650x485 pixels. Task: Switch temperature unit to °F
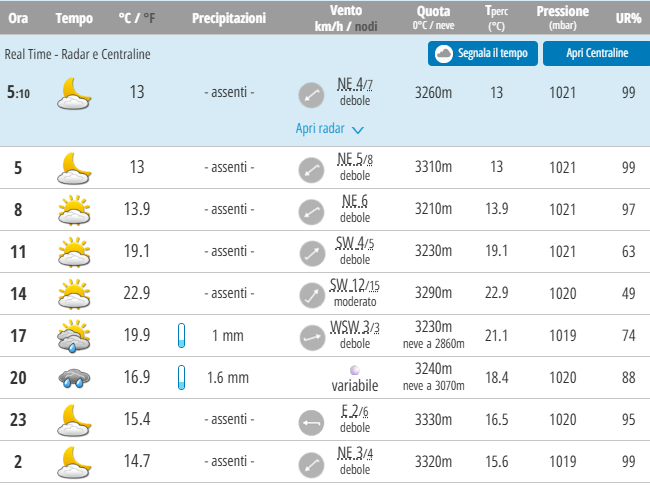click(x=150, y=19)
